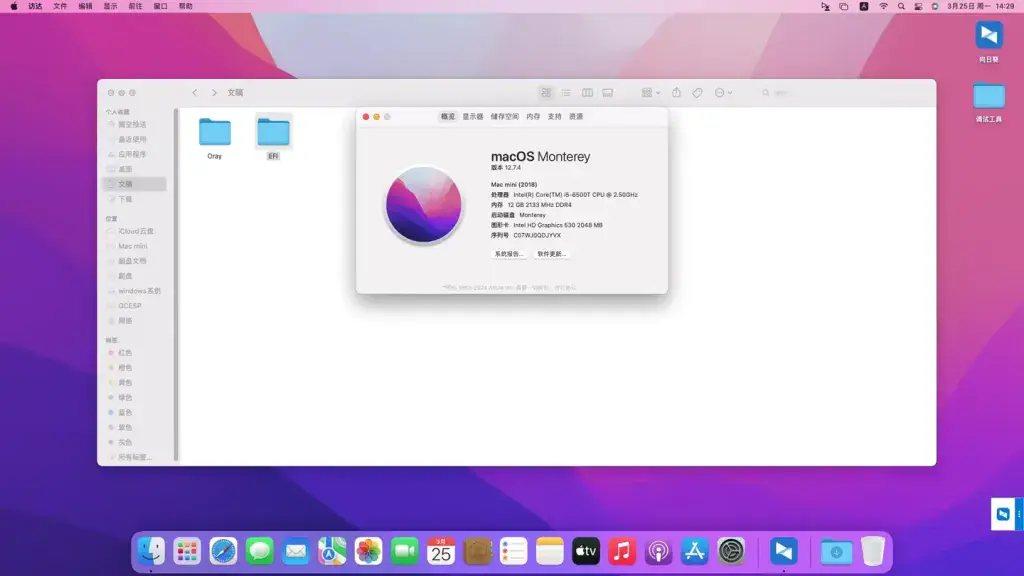Open Mail from the Dock
Viewport: 1024px width, 576px height.
(x=296, y=551)
